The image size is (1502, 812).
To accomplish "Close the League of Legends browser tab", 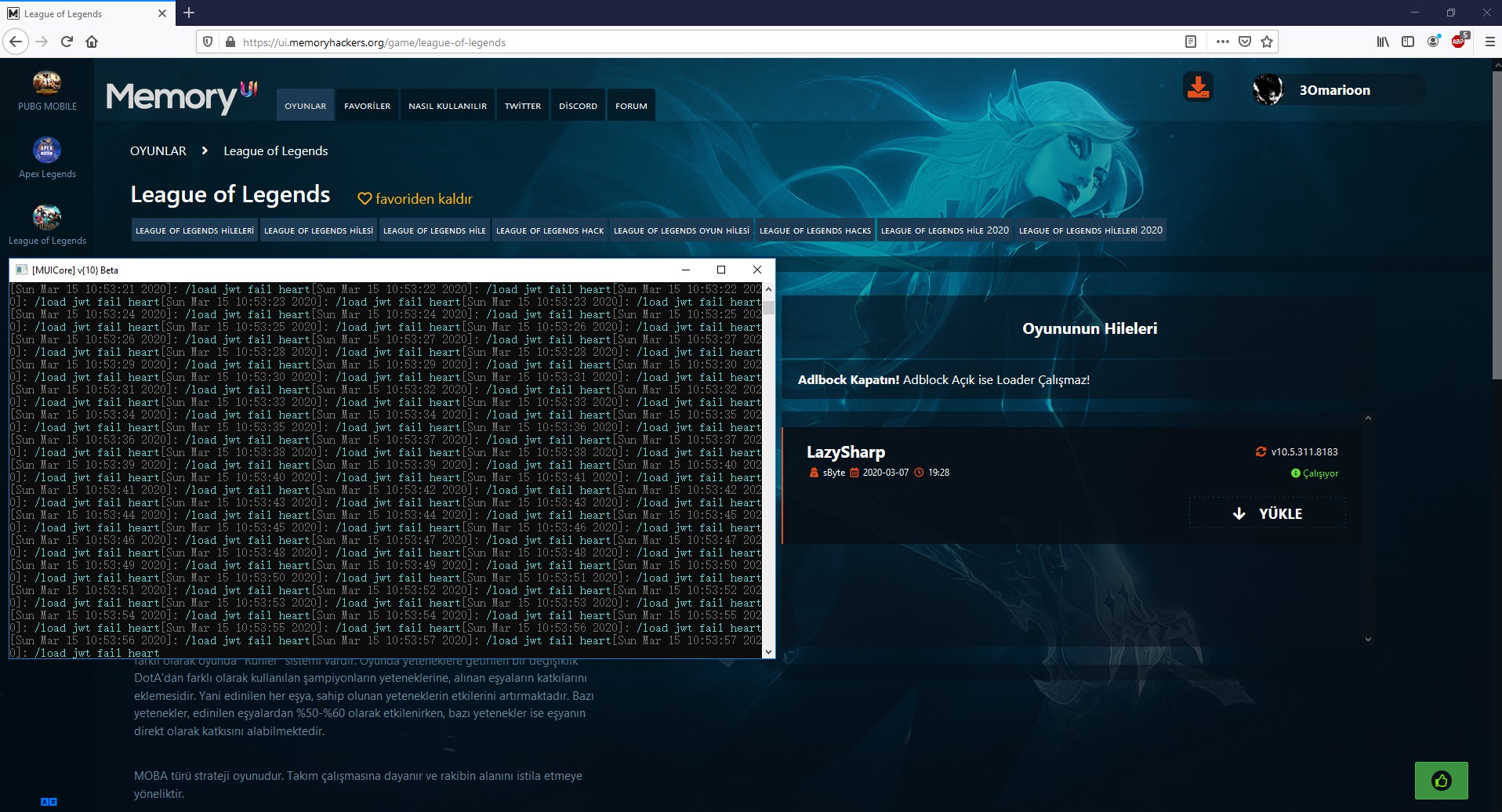I will click(x=162, y=13).
